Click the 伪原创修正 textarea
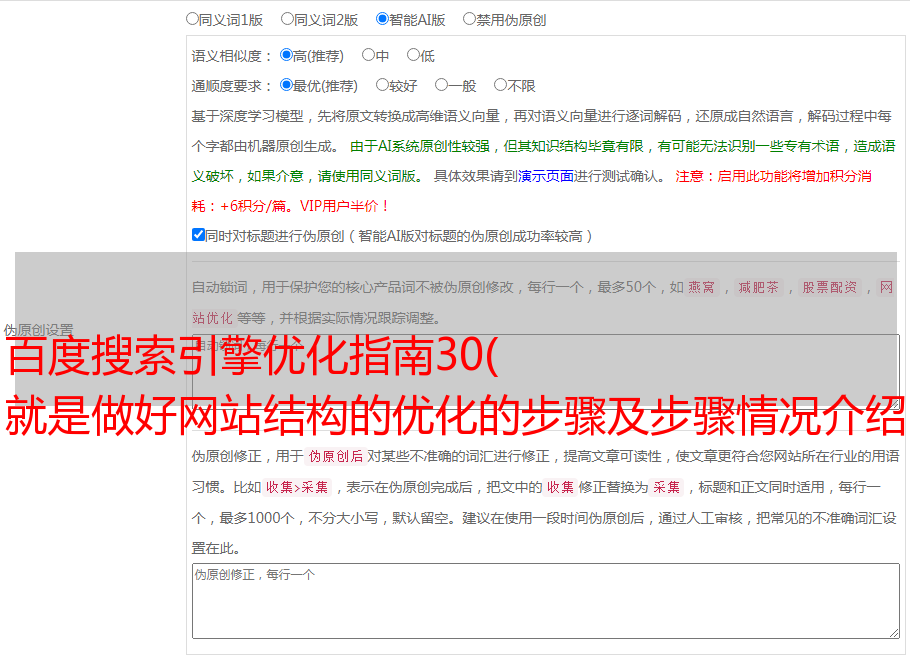Viewport: 911px width, 658px height. (x=546, y=601)
